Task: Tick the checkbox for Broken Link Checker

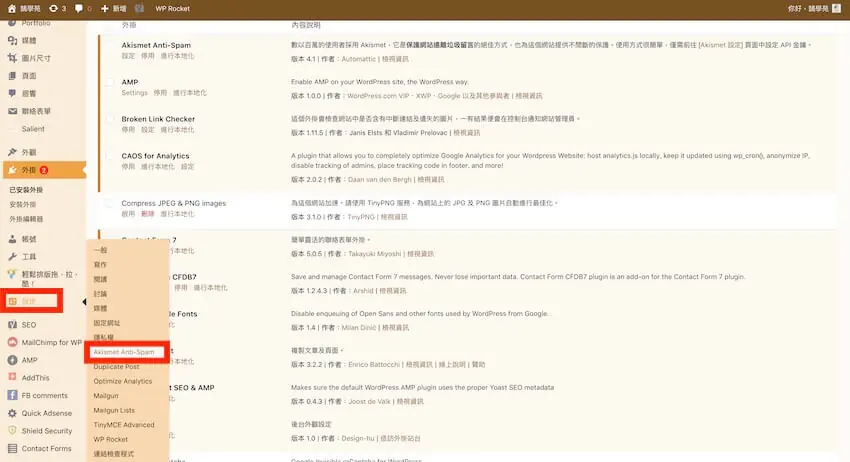Action: pos(110,119)
